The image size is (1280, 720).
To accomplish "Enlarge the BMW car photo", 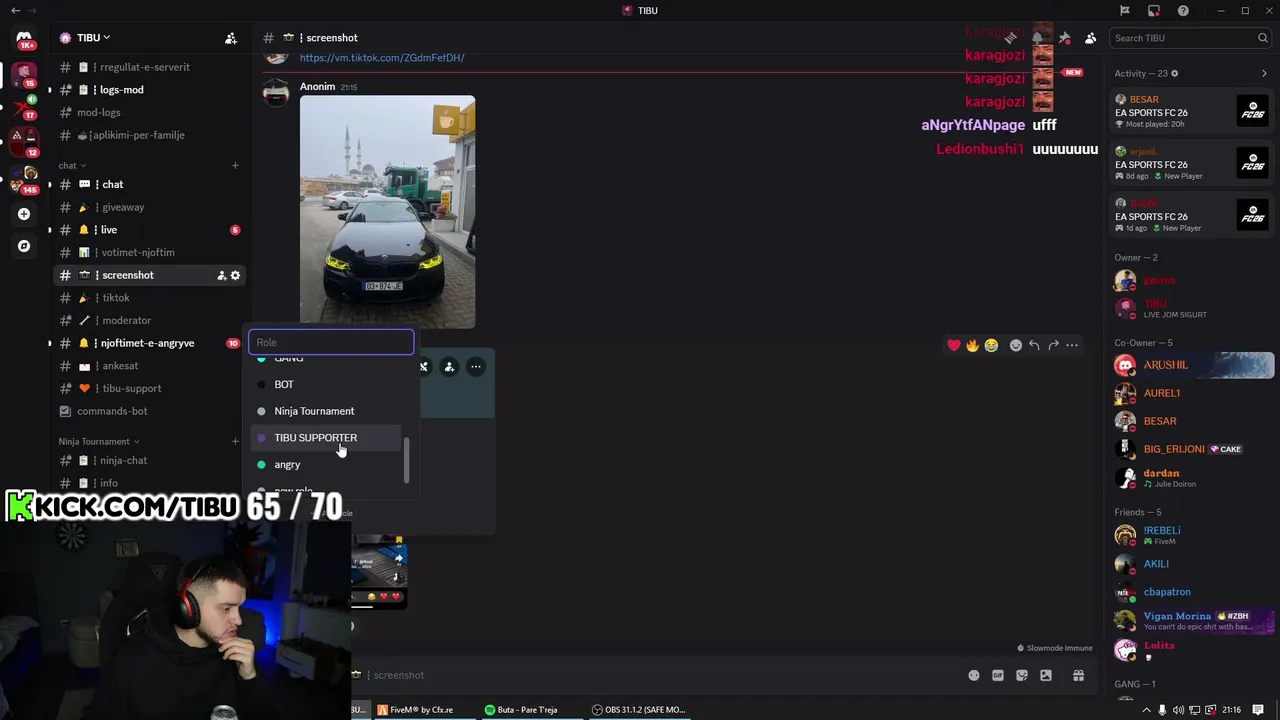I will [x=387, y=211].
